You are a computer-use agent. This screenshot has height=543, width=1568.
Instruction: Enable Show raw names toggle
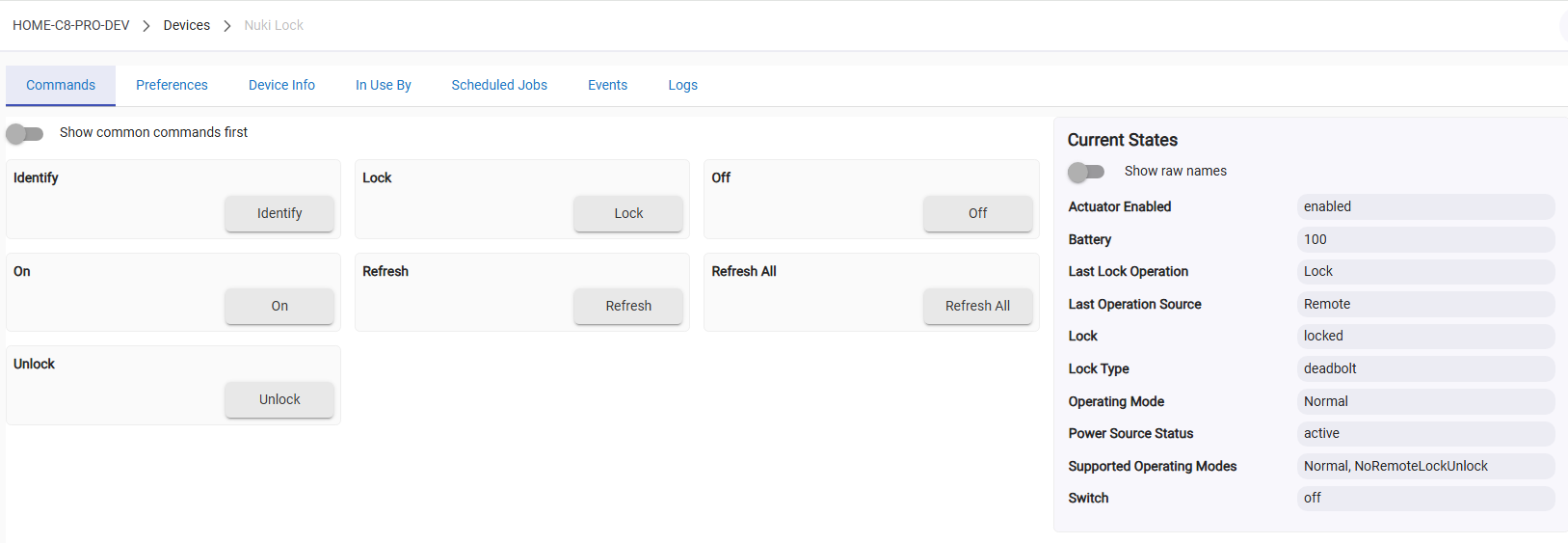(x=1086, y=172)
